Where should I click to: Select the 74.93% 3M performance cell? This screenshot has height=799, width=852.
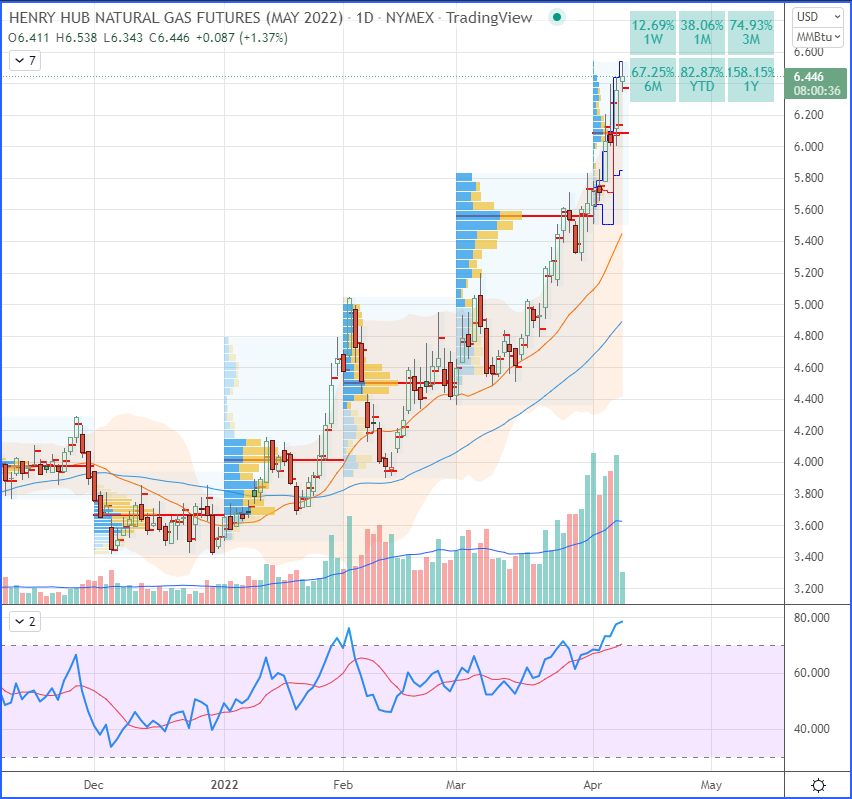tap(751, 33)
